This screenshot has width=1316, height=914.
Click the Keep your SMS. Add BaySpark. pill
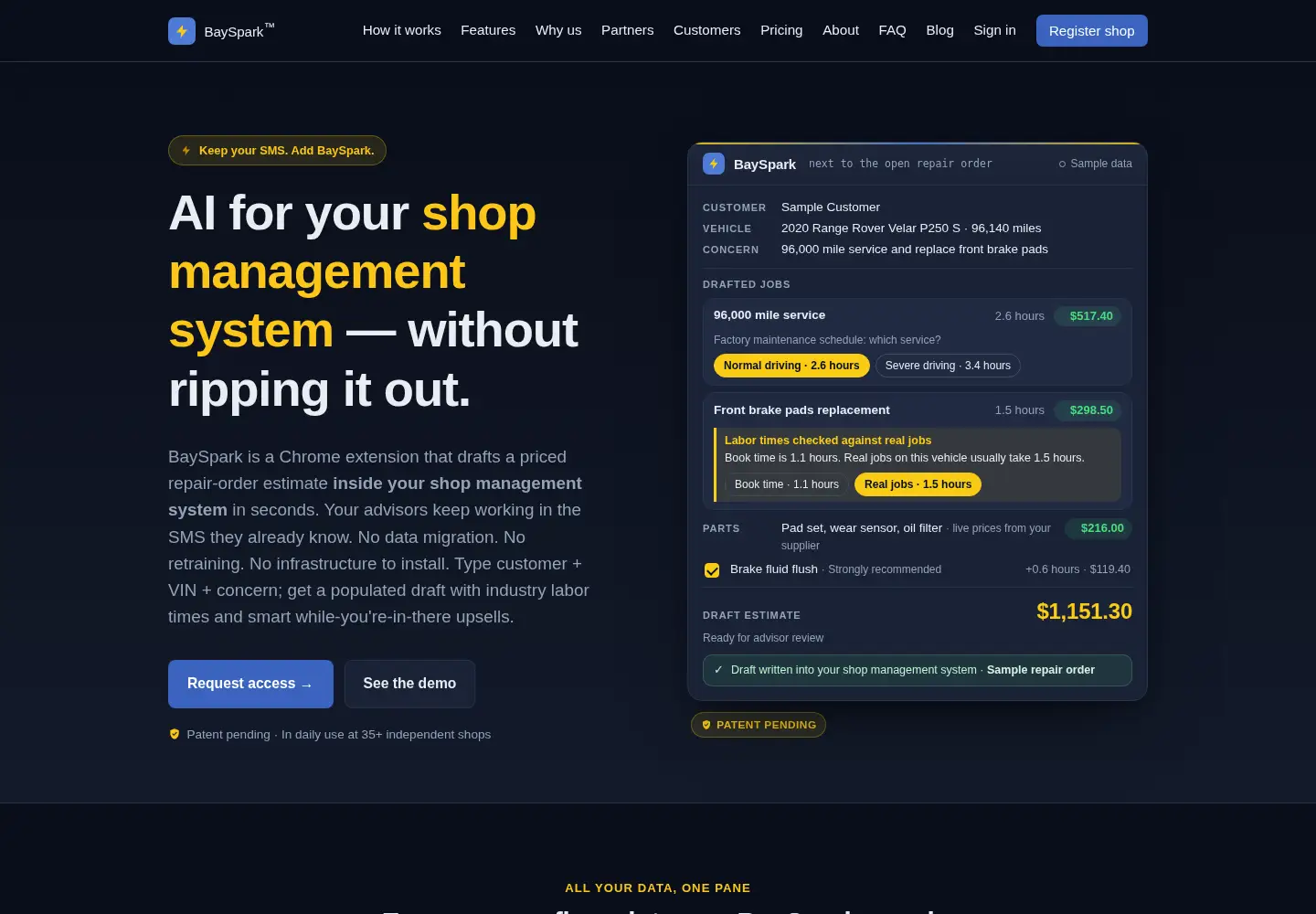[277, 151]
